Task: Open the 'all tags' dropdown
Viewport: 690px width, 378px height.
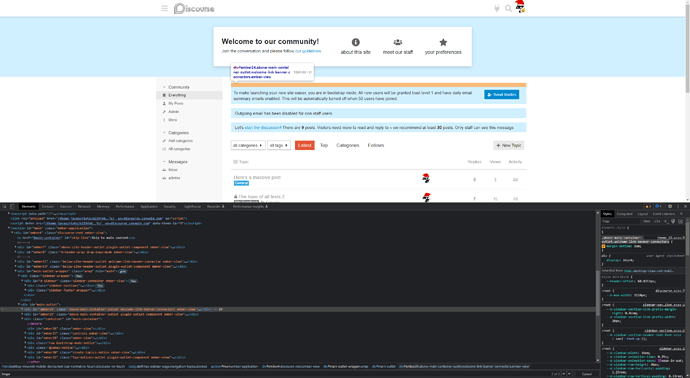Action: (279, 145)
